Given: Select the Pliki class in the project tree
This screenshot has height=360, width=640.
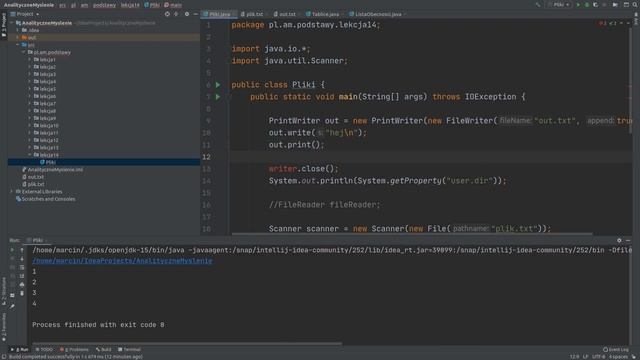Looking at the screenshot, I should [51, 162].
